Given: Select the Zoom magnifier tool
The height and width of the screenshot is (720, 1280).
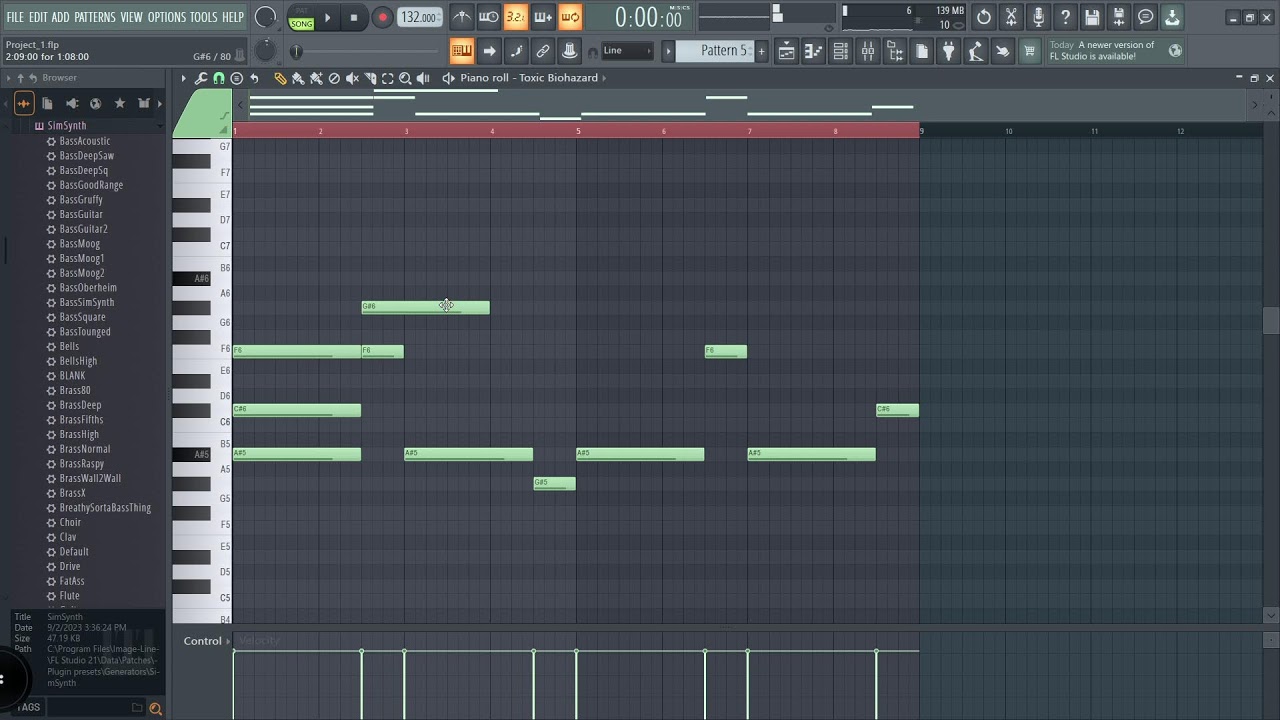Looking at the screenshot, I should click(405, 78).
